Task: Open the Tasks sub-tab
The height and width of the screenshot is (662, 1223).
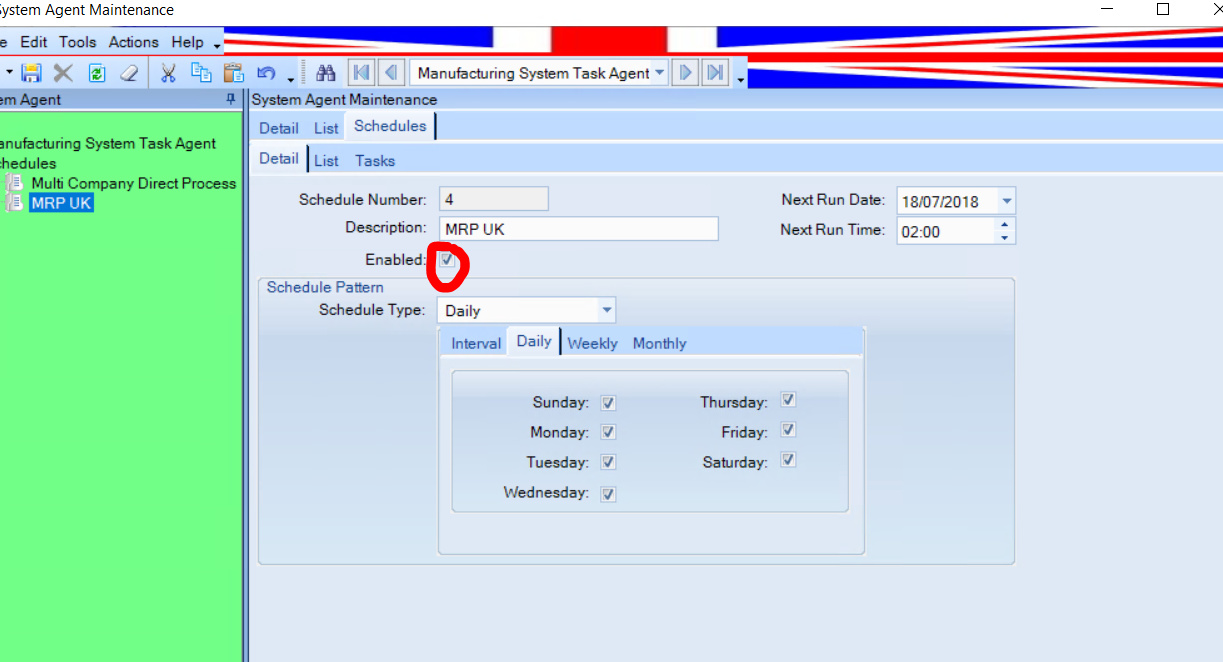Action: (x=375, y=160)
